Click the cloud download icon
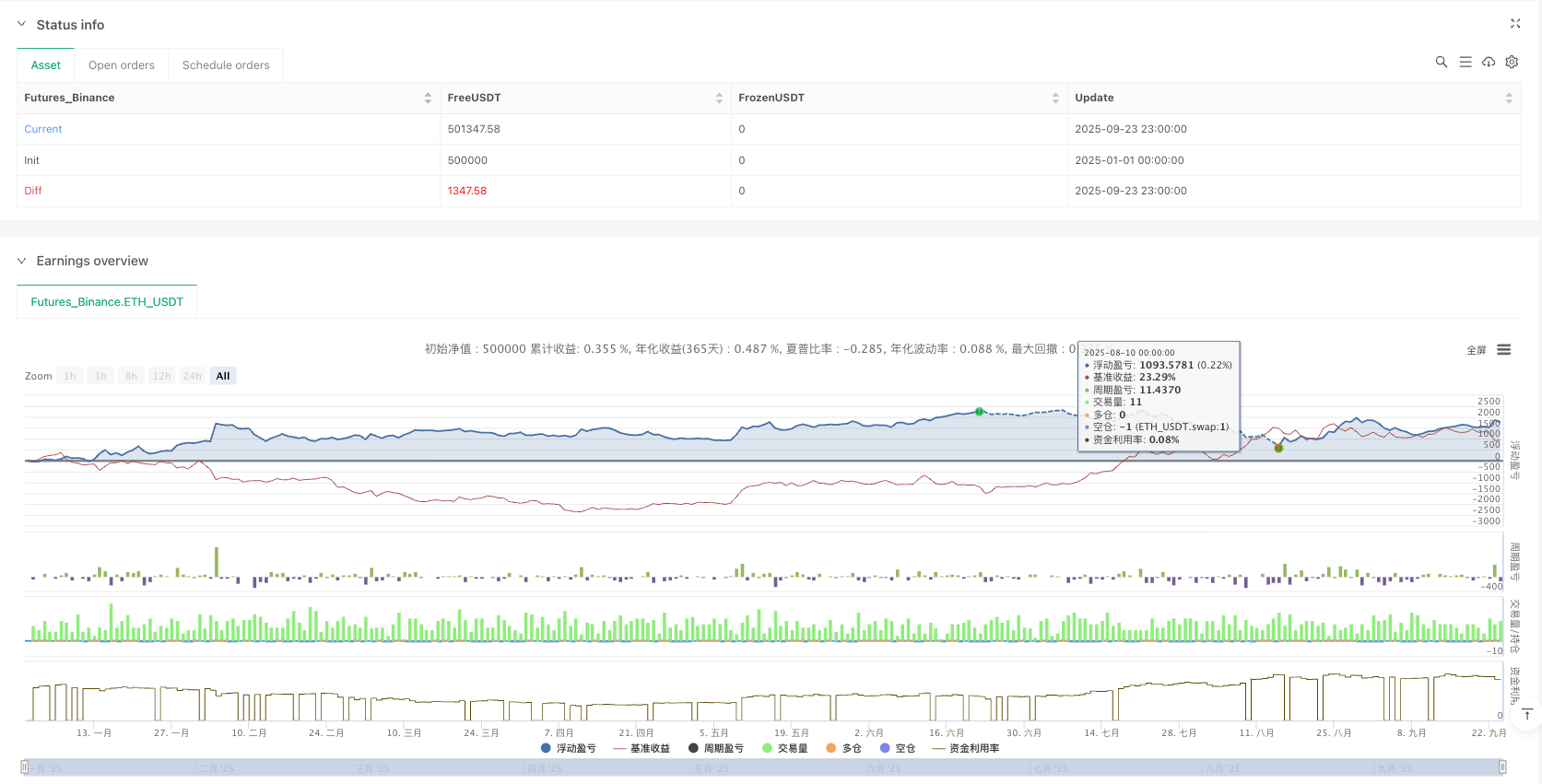Image resolution: width=1542 pixels, height=784 pixels. (1489, 62)
